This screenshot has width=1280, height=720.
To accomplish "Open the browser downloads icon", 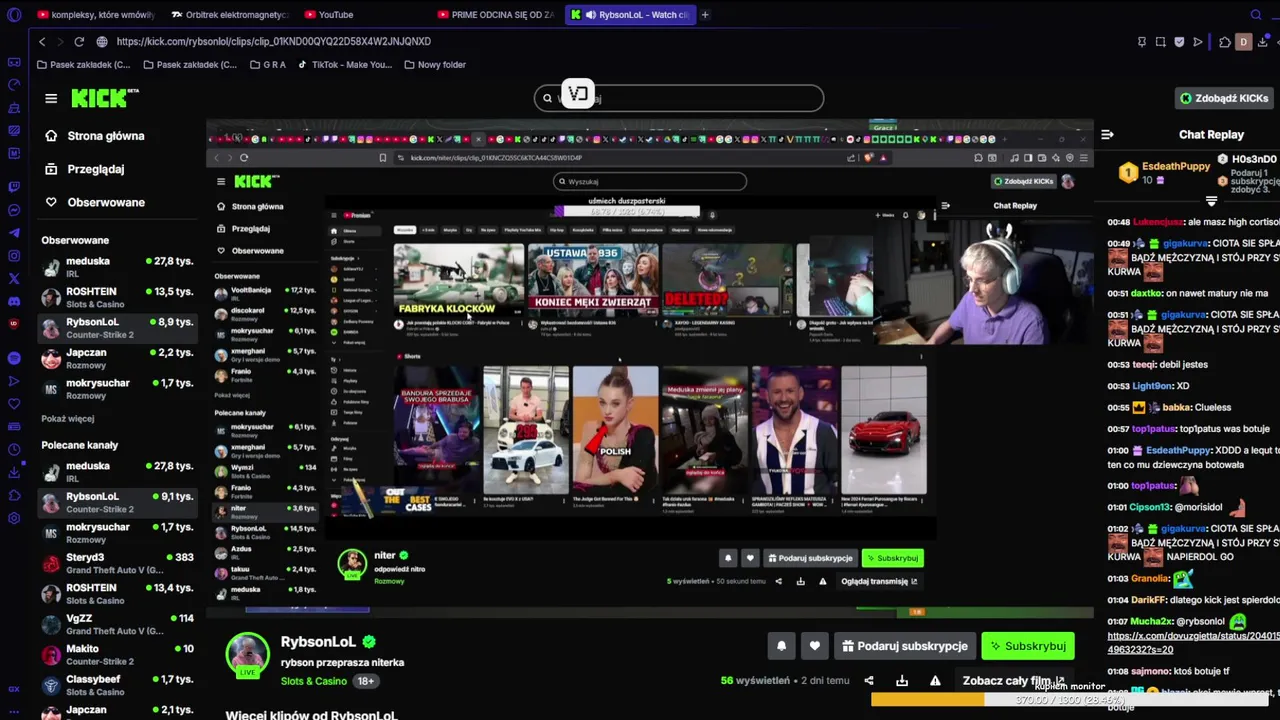I will click(1264, 42).
